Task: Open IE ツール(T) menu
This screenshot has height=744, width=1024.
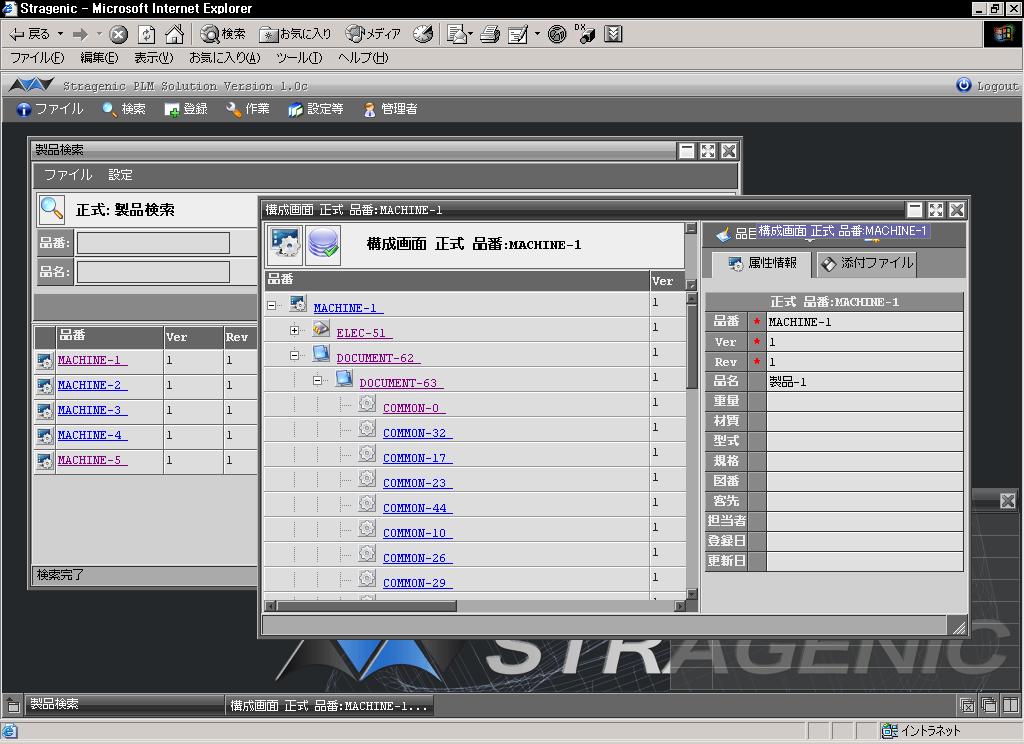Action: tap(299, 58)
